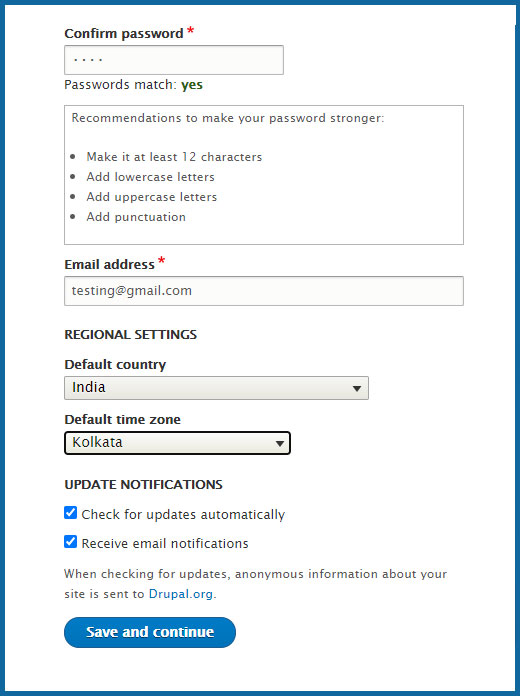Open the Default country dropdown showing India
Image resolution: width=520 pixels, height=696 pixels.
[216, 388]
